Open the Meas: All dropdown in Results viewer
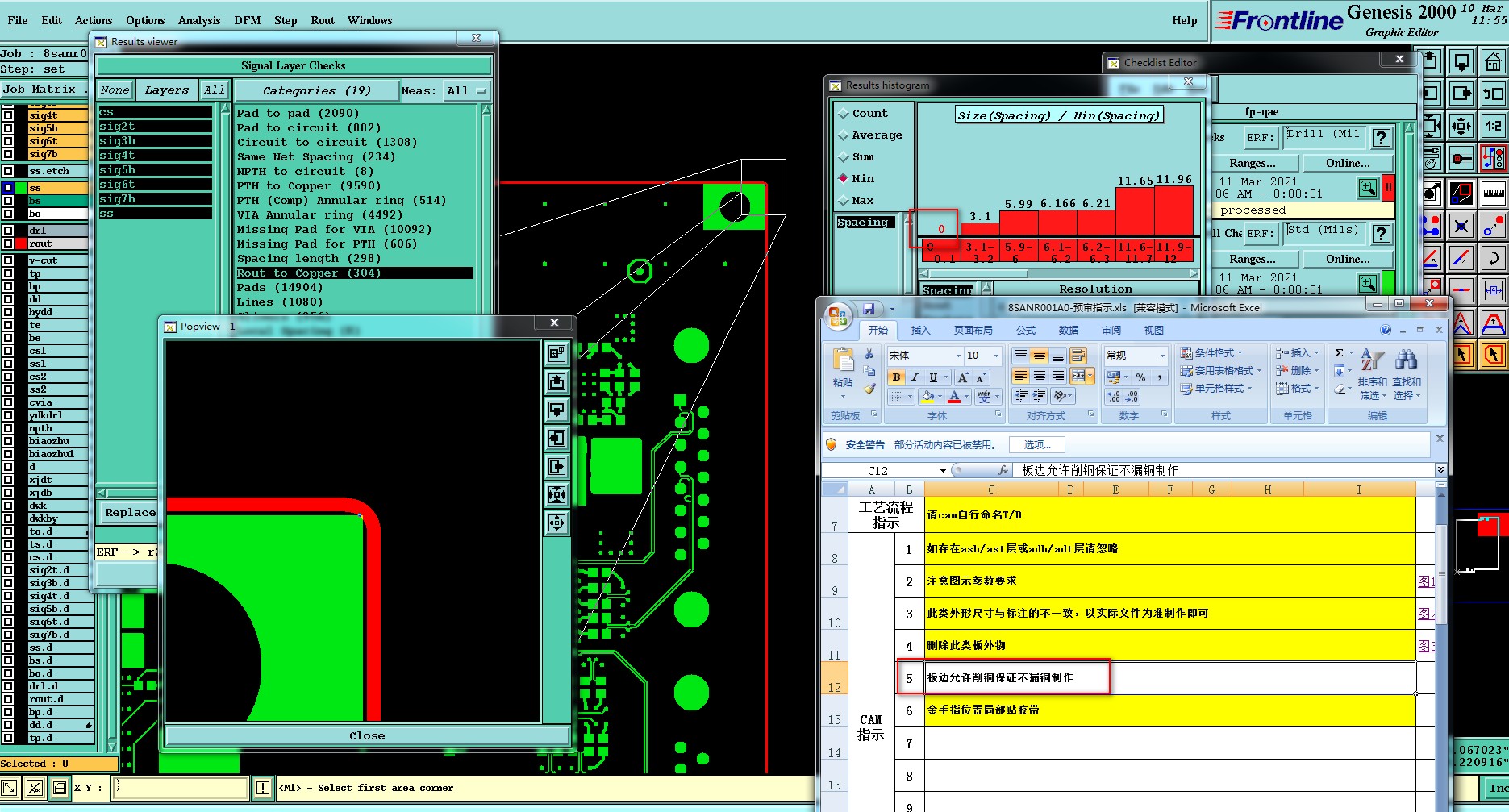Image resolution: width=1509 pixels, height=812 pixels. coord(466,91)
